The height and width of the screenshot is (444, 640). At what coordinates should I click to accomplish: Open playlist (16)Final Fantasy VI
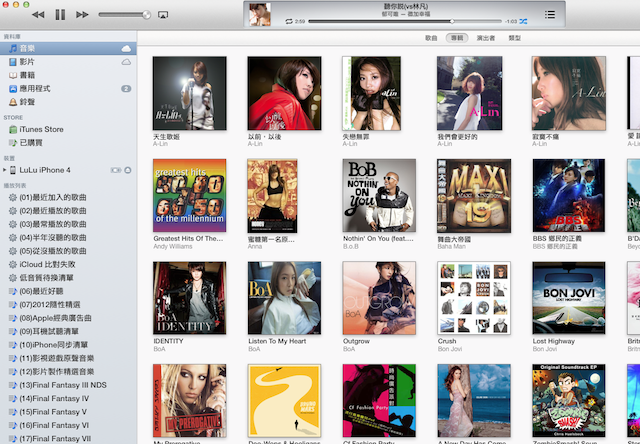68,425
